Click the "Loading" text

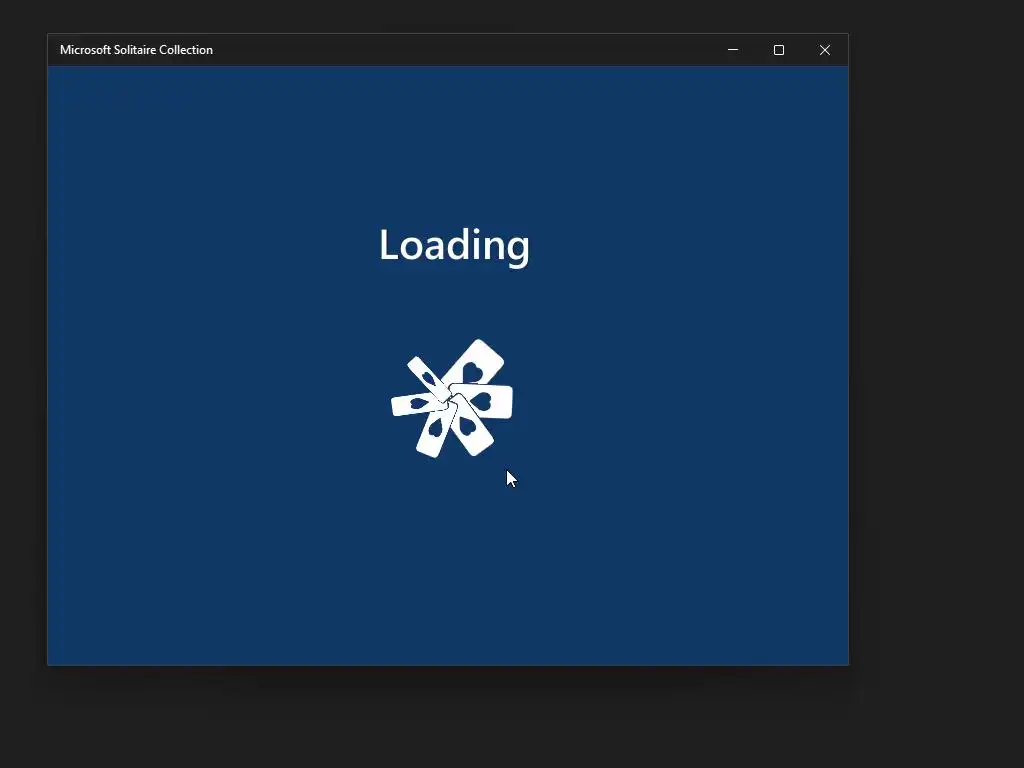[x=455, y=246]
